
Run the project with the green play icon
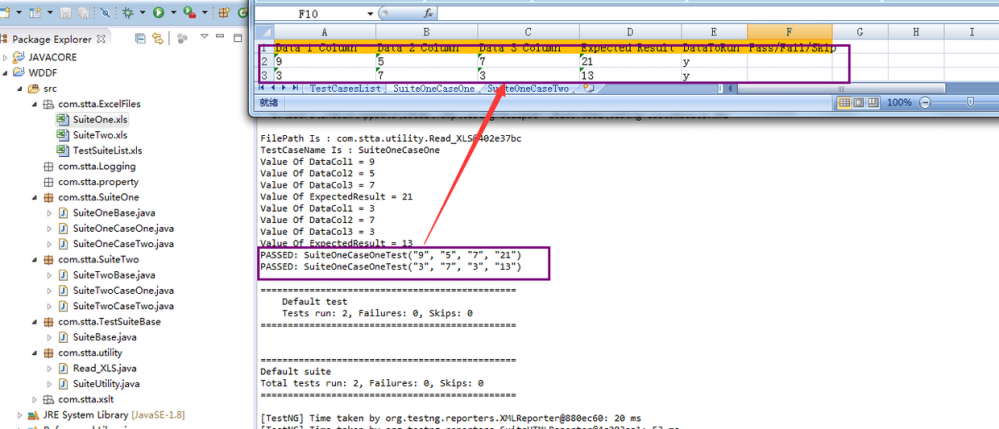click(x=158, y=12)
